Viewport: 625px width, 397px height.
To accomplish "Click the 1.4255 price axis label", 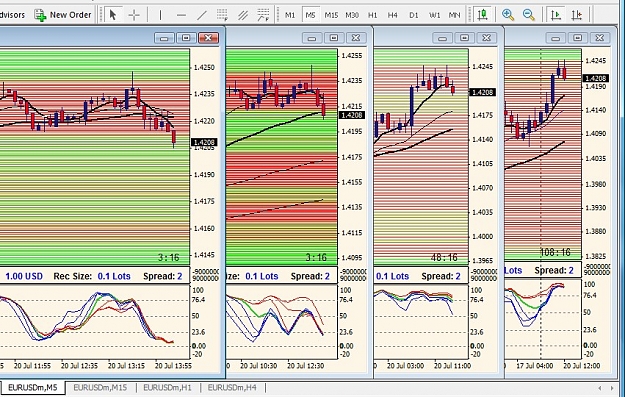I will click(x=352, y=55).
